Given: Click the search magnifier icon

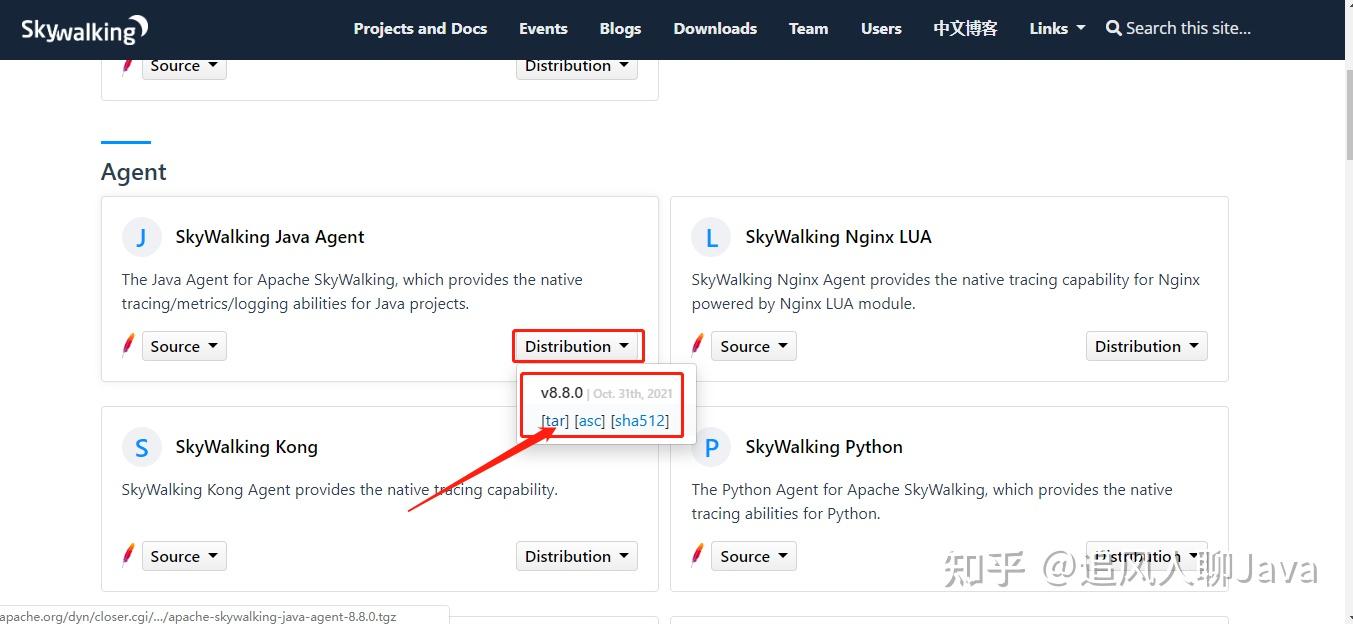Looking at the screenshot, I should point(1113,28).
